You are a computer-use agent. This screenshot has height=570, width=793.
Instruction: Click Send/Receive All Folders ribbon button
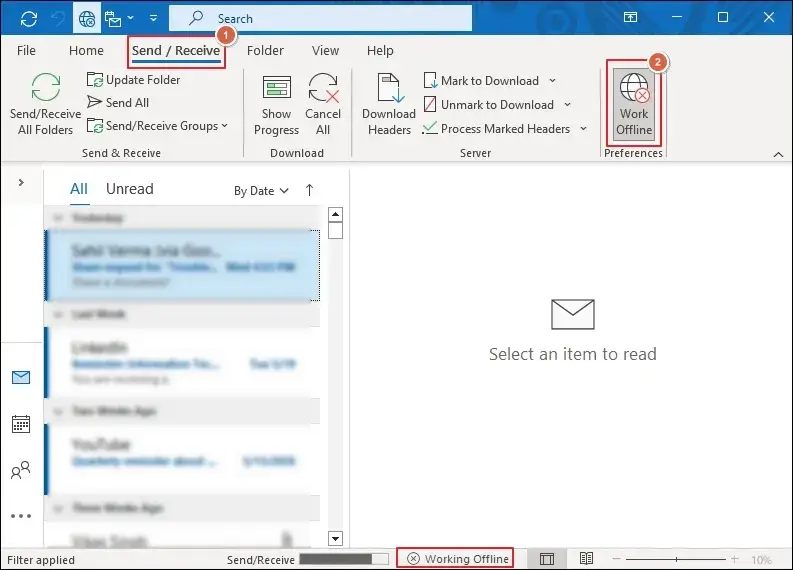click(x=46, y=105)
